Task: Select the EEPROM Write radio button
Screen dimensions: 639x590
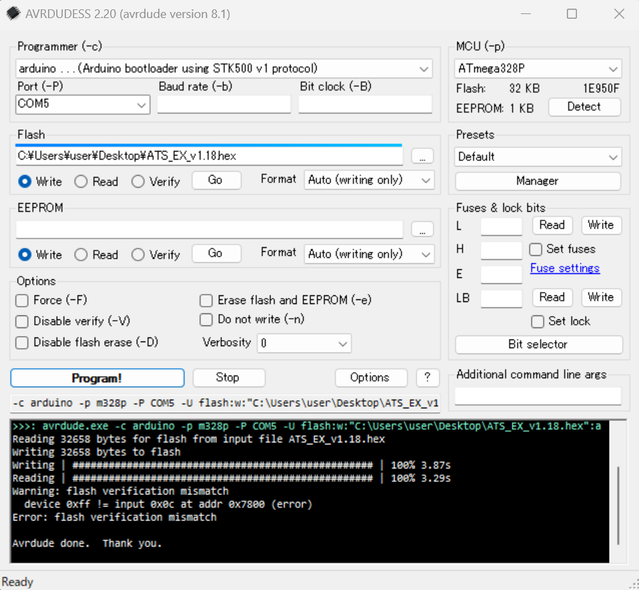Action: tap(40, 255)
